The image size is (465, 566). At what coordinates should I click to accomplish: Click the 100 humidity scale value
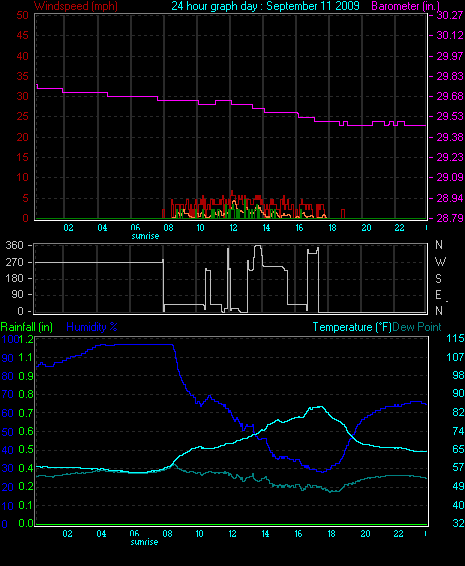10,339
